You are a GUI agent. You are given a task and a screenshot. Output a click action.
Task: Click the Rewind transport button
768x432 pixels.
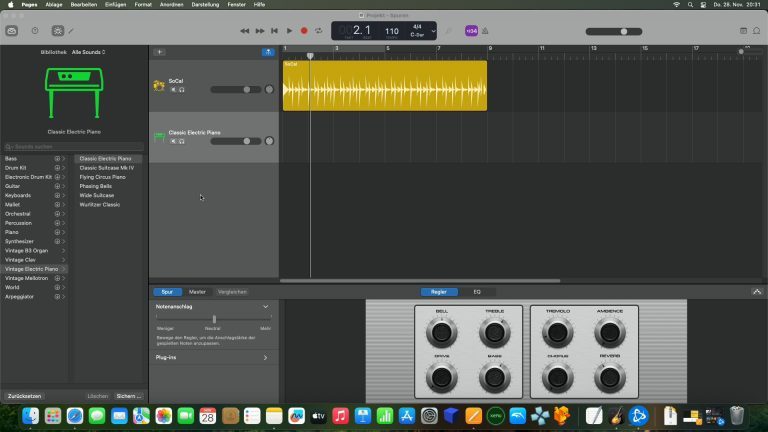pos(244,31)
